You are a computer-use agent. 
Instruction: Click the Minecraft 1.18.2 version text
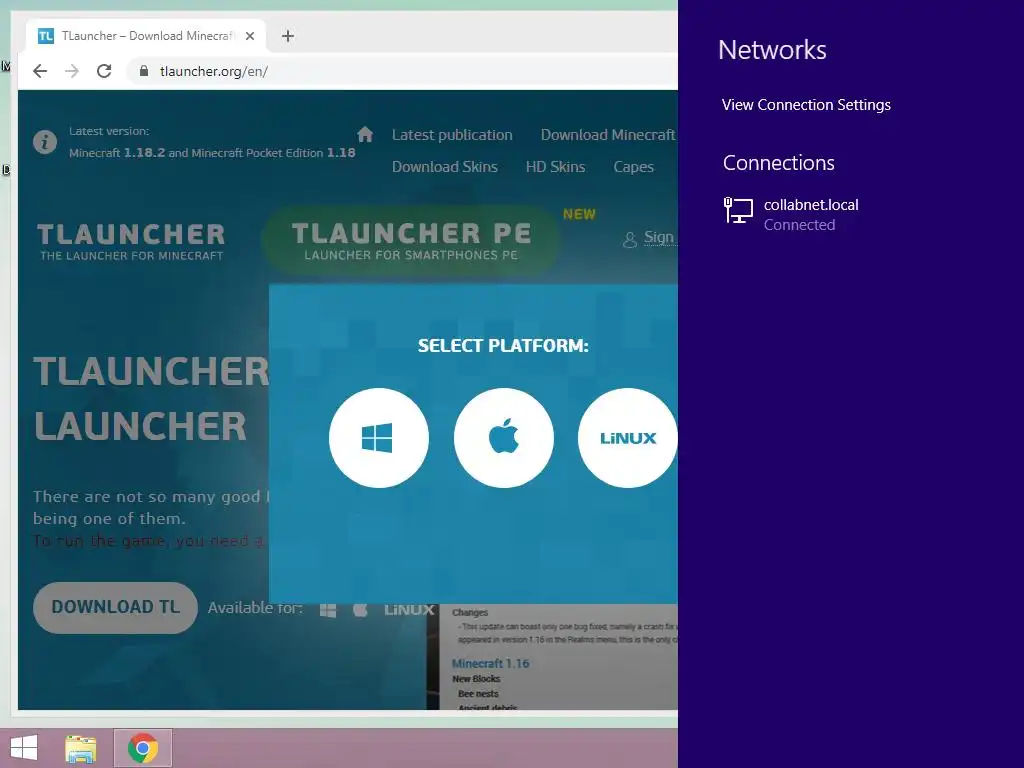tap(117, 153)
